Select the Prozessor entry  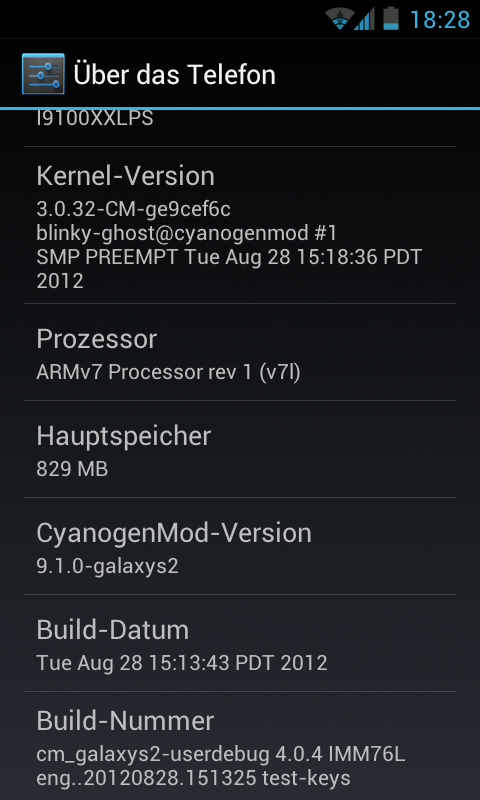240,352
